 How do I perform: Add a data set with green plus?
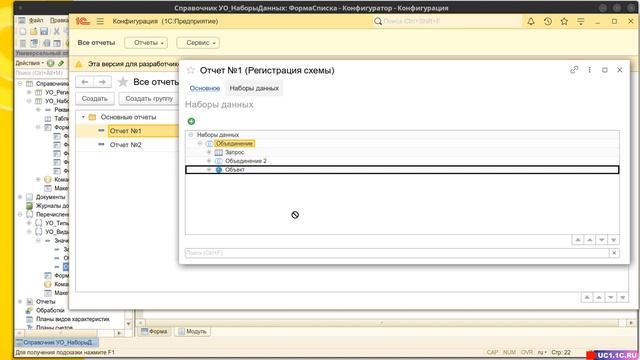point(191,121)
